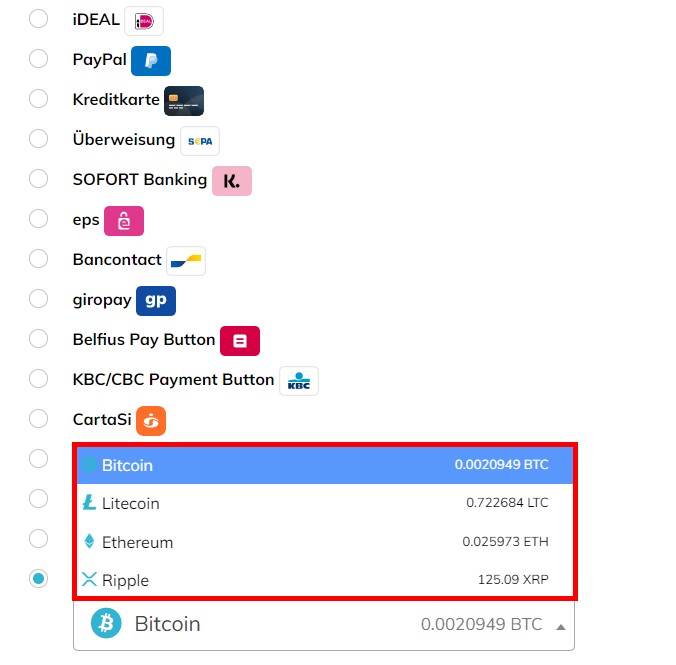The width and height of the screenshot is (676, 665).
Task: Select the PayPal radio button
Action: click(x=38, y=59)
